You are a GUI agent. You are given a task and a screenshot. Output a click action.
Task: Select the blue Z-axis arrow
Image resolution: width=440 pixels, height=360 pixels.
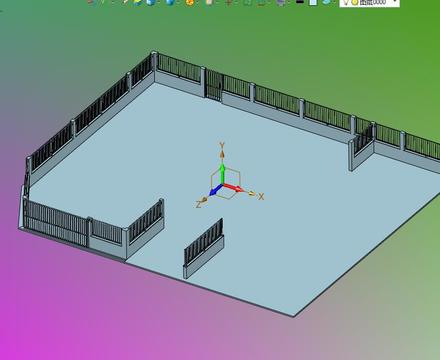(216, 190)
